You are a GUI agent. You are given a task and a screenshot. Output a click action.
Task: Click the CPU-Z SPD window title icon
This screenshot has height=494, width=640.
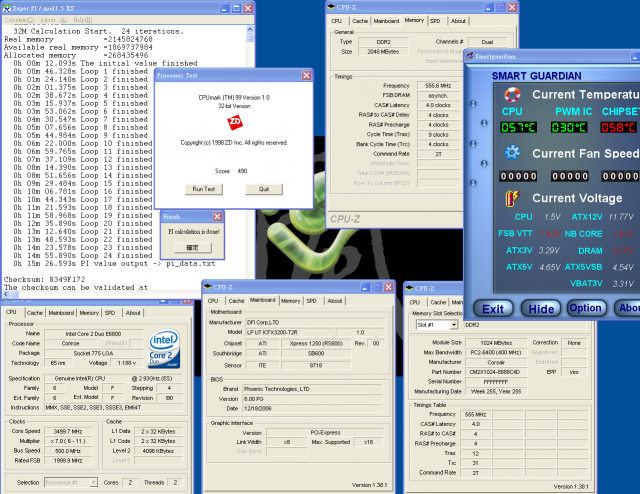pos(409,288)
